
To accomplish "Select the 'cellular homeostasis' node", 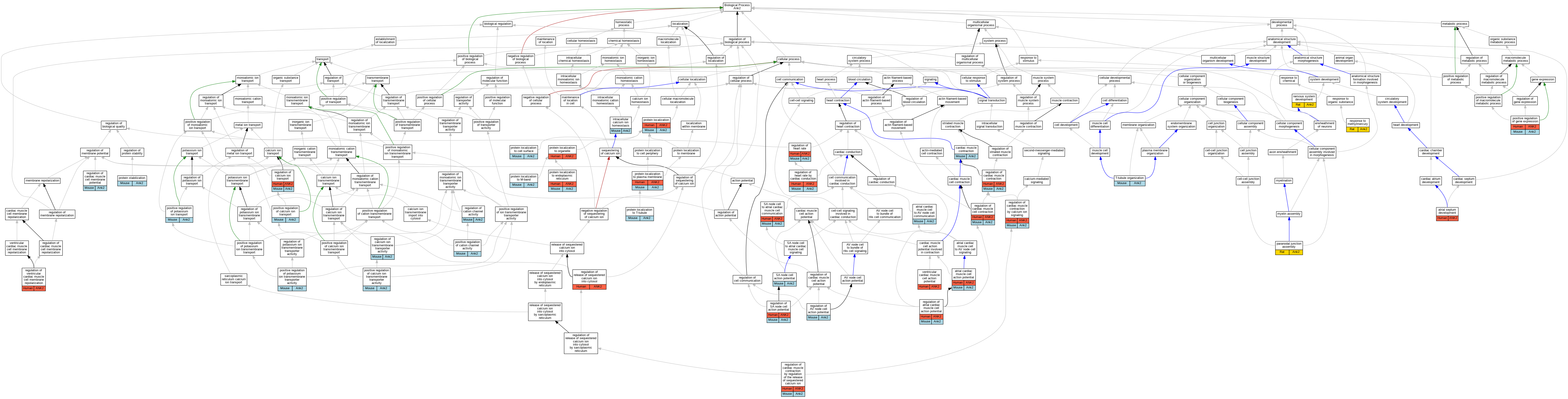I will [x=581, y=41].
